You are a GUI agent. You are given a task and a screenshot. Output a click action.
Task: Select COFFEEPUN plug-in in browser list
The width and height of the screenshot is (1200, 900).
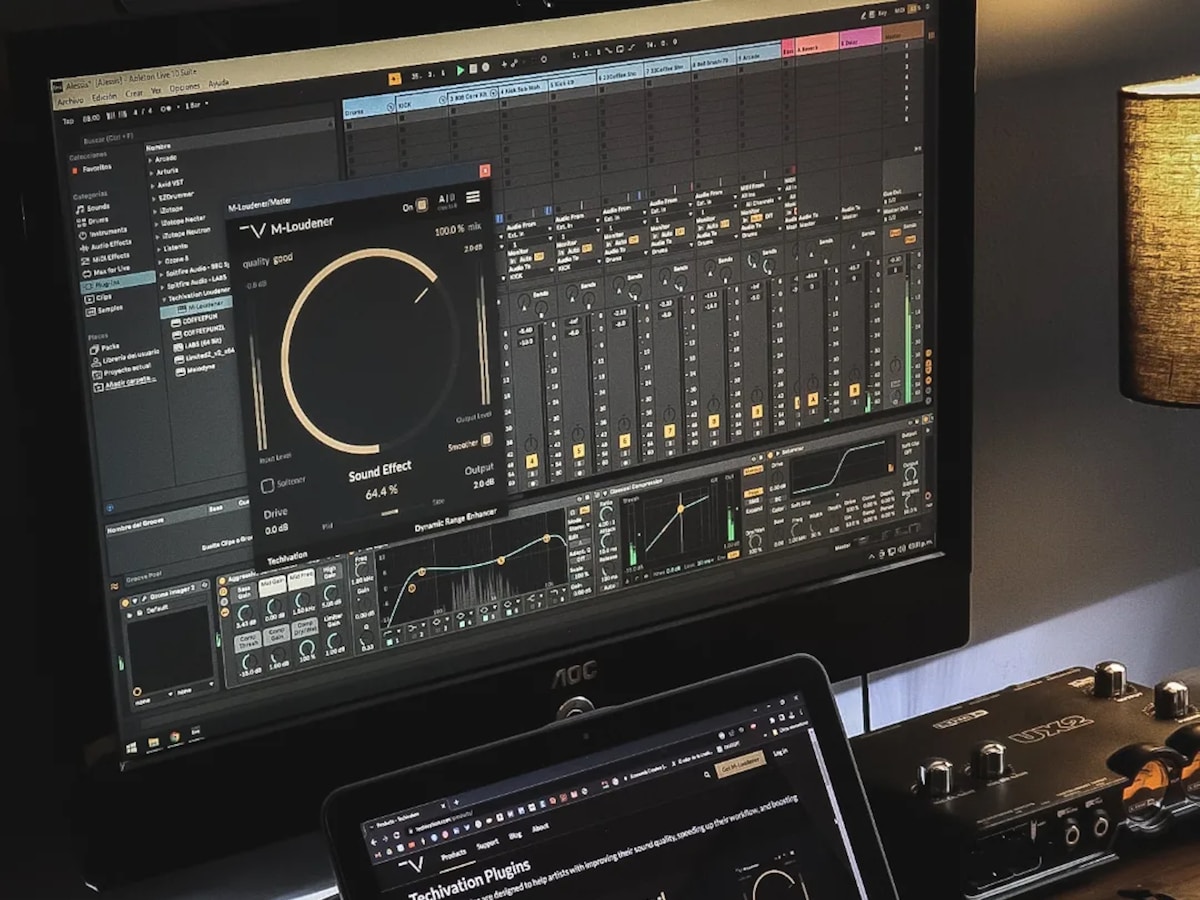click(x=195, y=321)
